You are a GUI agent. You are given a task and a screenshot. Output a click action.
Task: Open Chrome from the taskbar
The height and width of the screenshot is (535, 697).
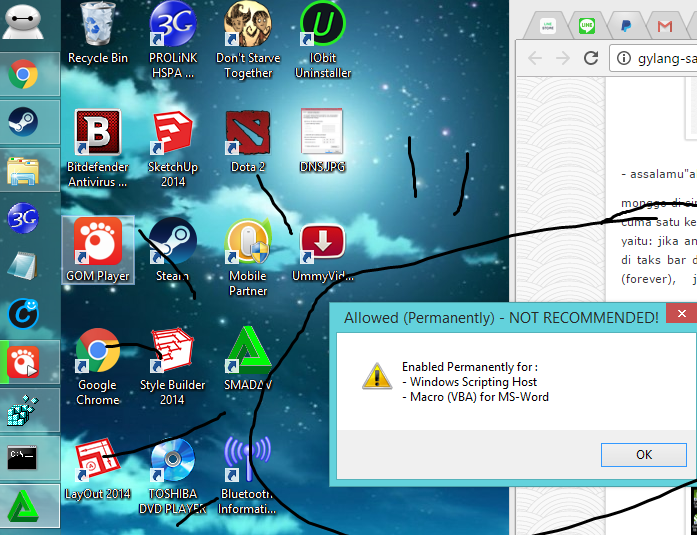pyautogui.click(x=30, y=74)
